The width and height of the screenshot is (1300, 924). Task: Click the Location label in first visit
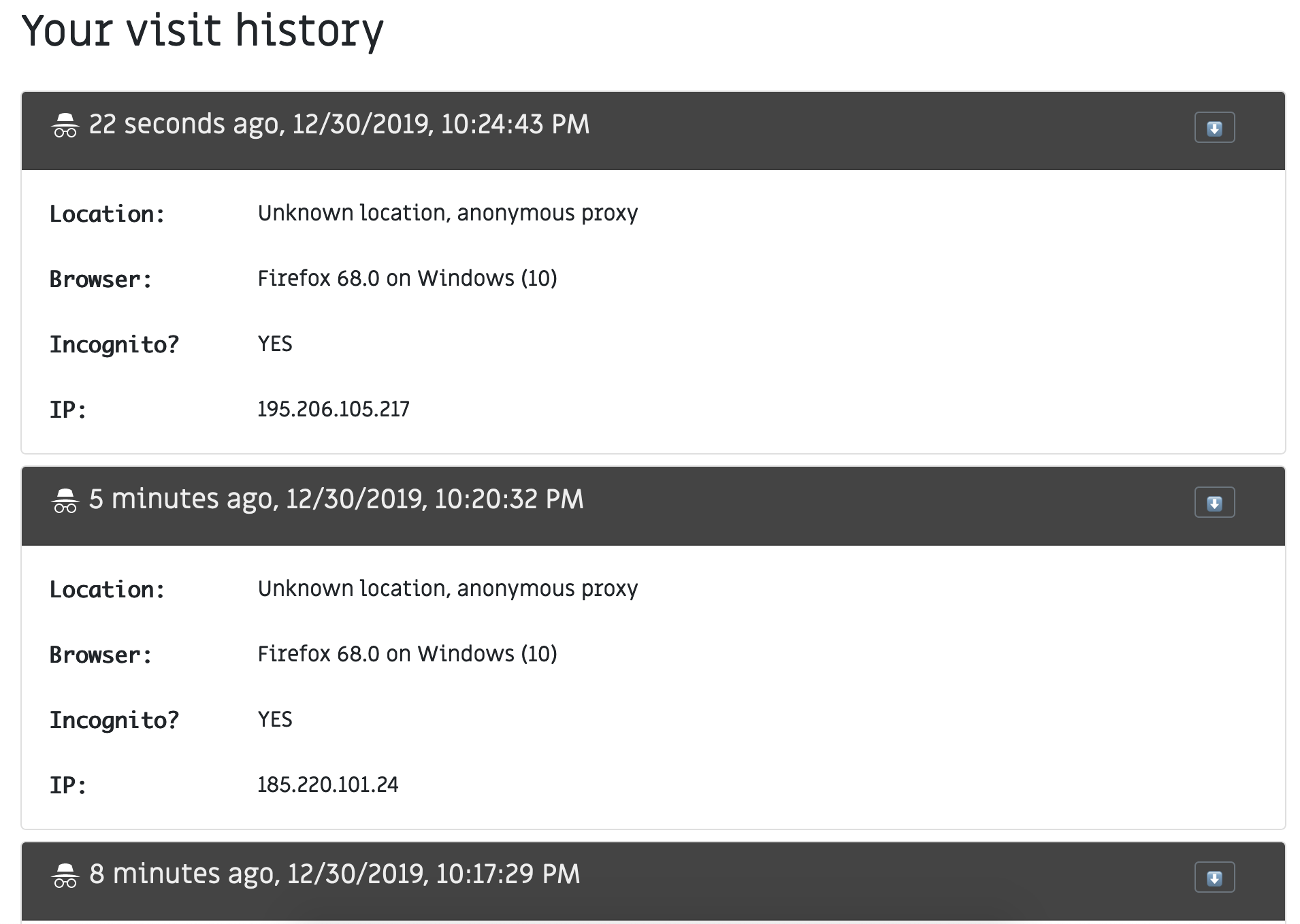click(x=107, y=214)
